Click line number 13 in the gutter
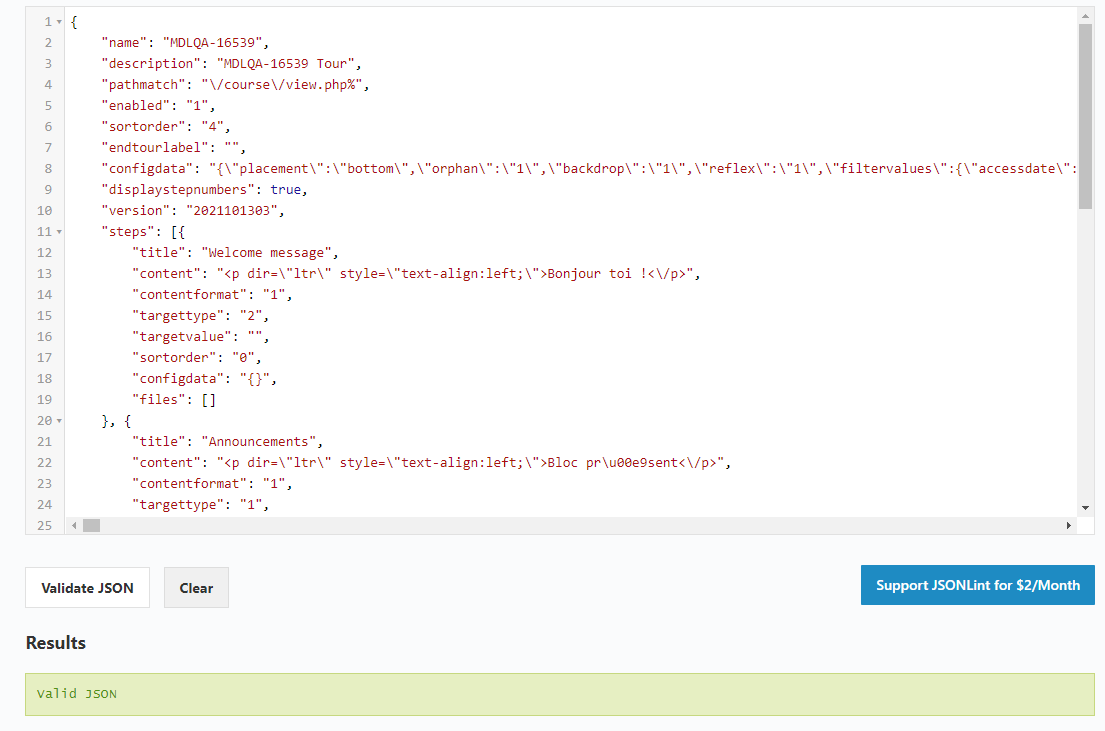 coord(44,274)
